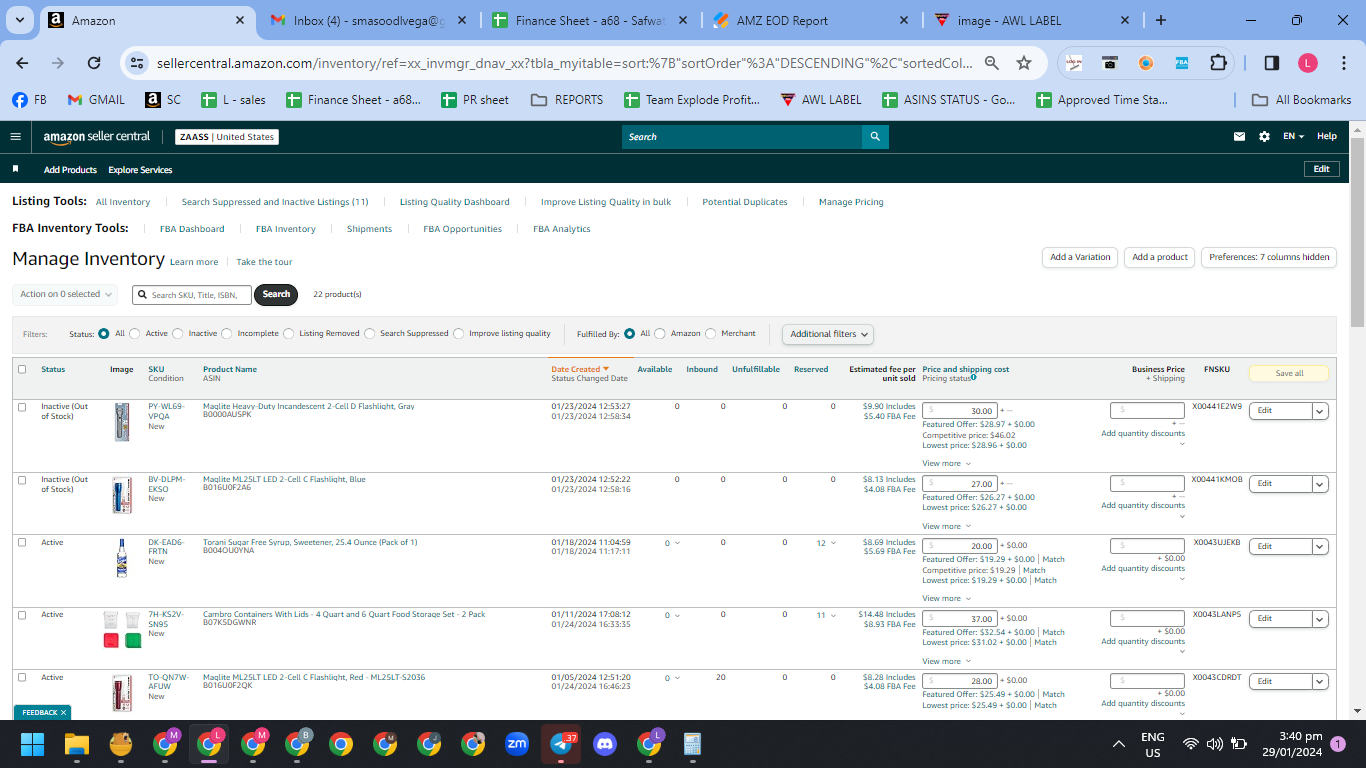Viewport: 1366px width, 768px height.
Task: Open the Seller Central messages envelope icon
Action: click(x=1240, y=137)
